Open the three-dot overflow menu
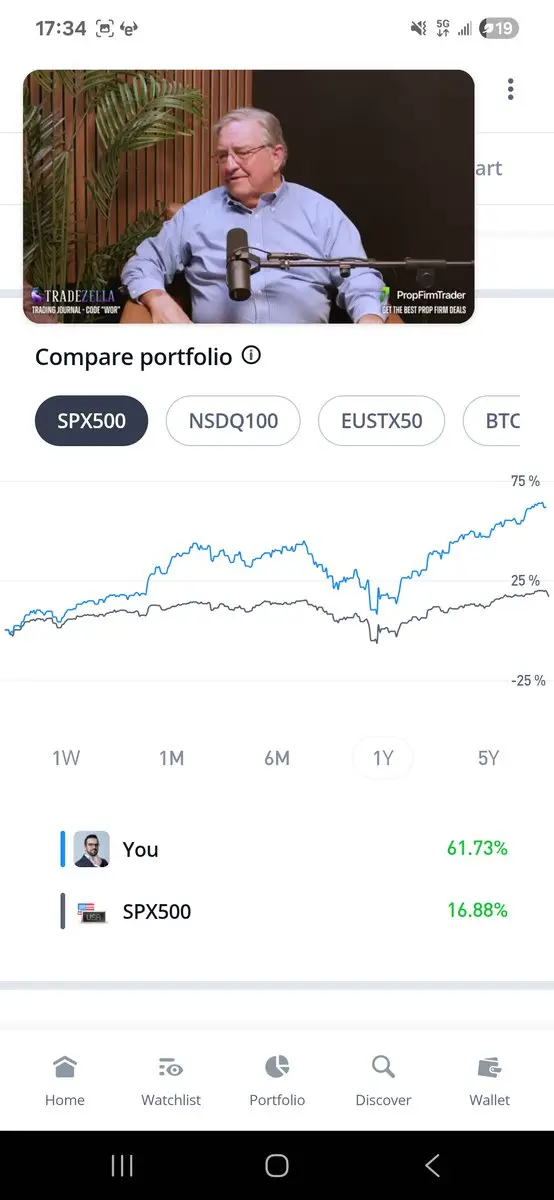The width and height of the screenshot is (554, 1200). tap(510, 89)
